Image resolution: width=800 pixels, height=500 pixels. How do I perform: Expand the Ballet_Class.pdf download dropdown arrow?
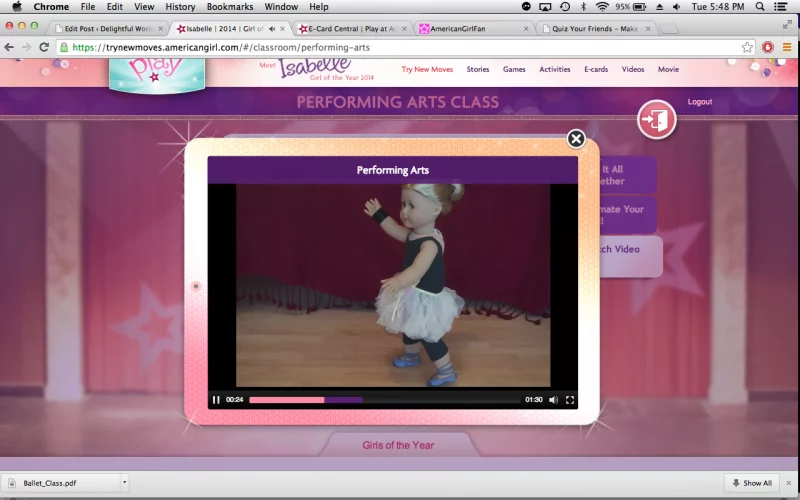point(124,482)
